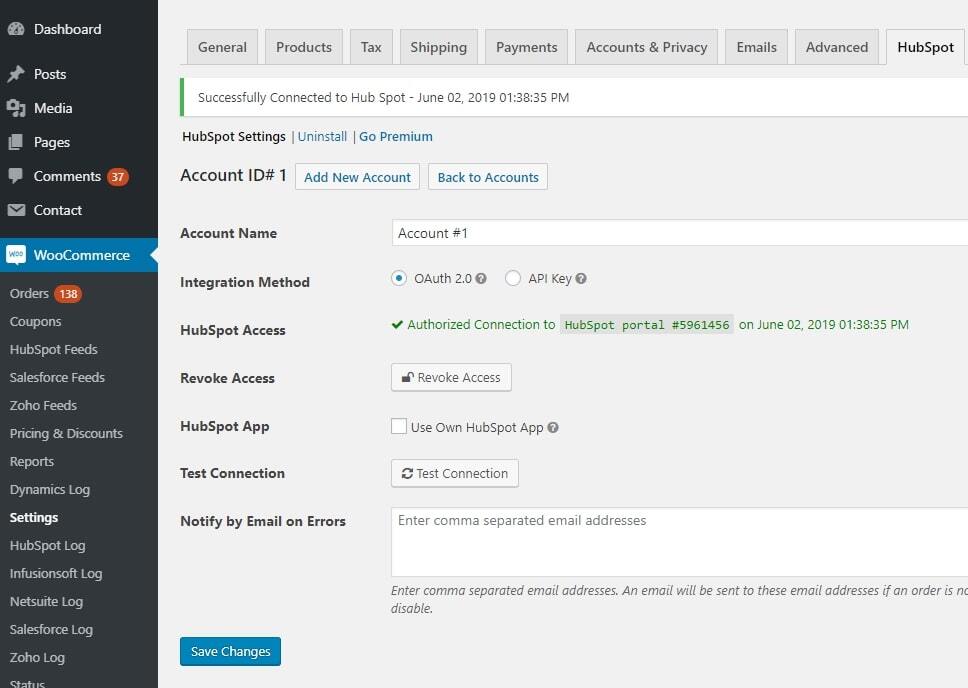Open Zoho Feeds submenu item

(43, 405)
